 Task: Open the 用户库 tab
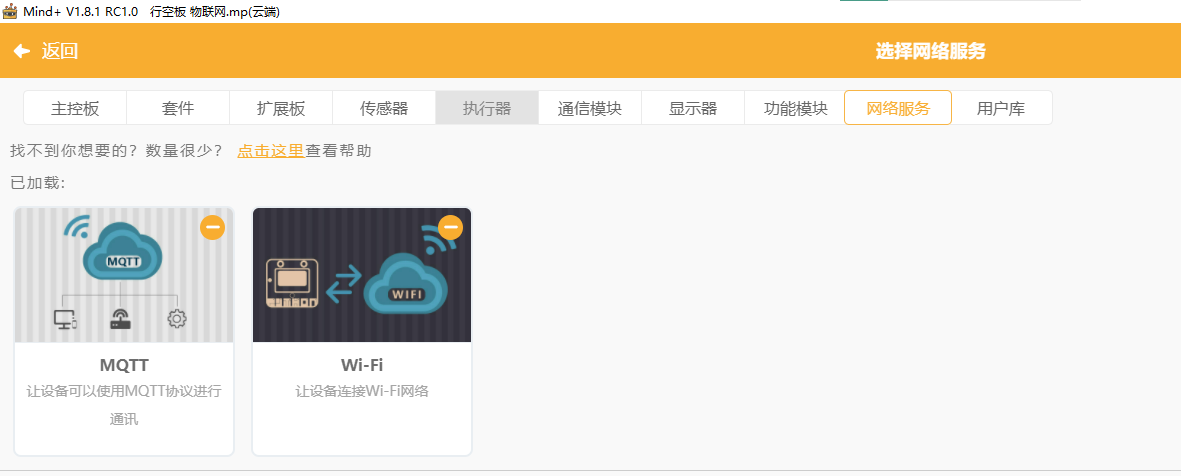[x=1001, y=108]
